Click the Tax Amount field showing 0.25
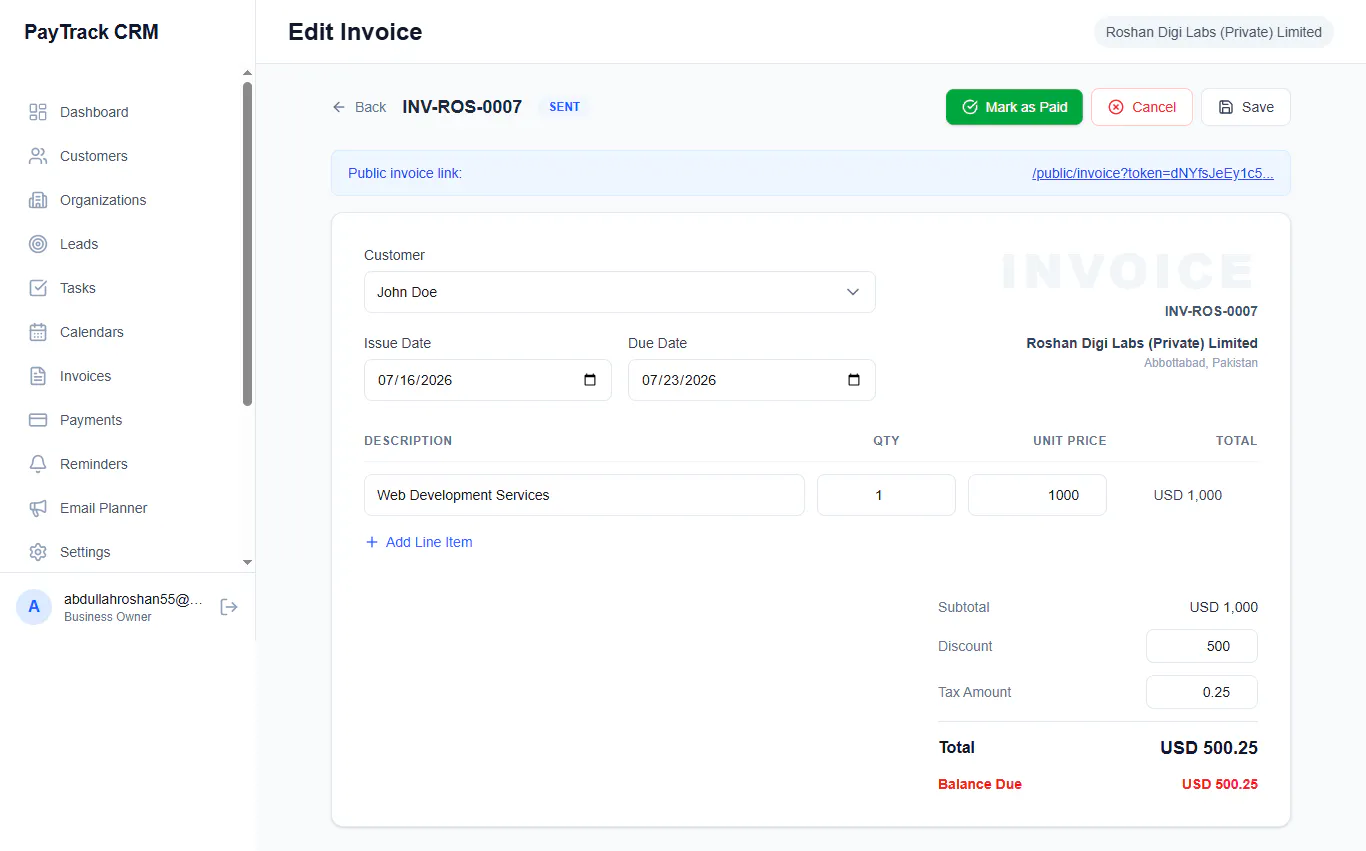This screenshot has width=1366, height=851. coord(1202,692)
